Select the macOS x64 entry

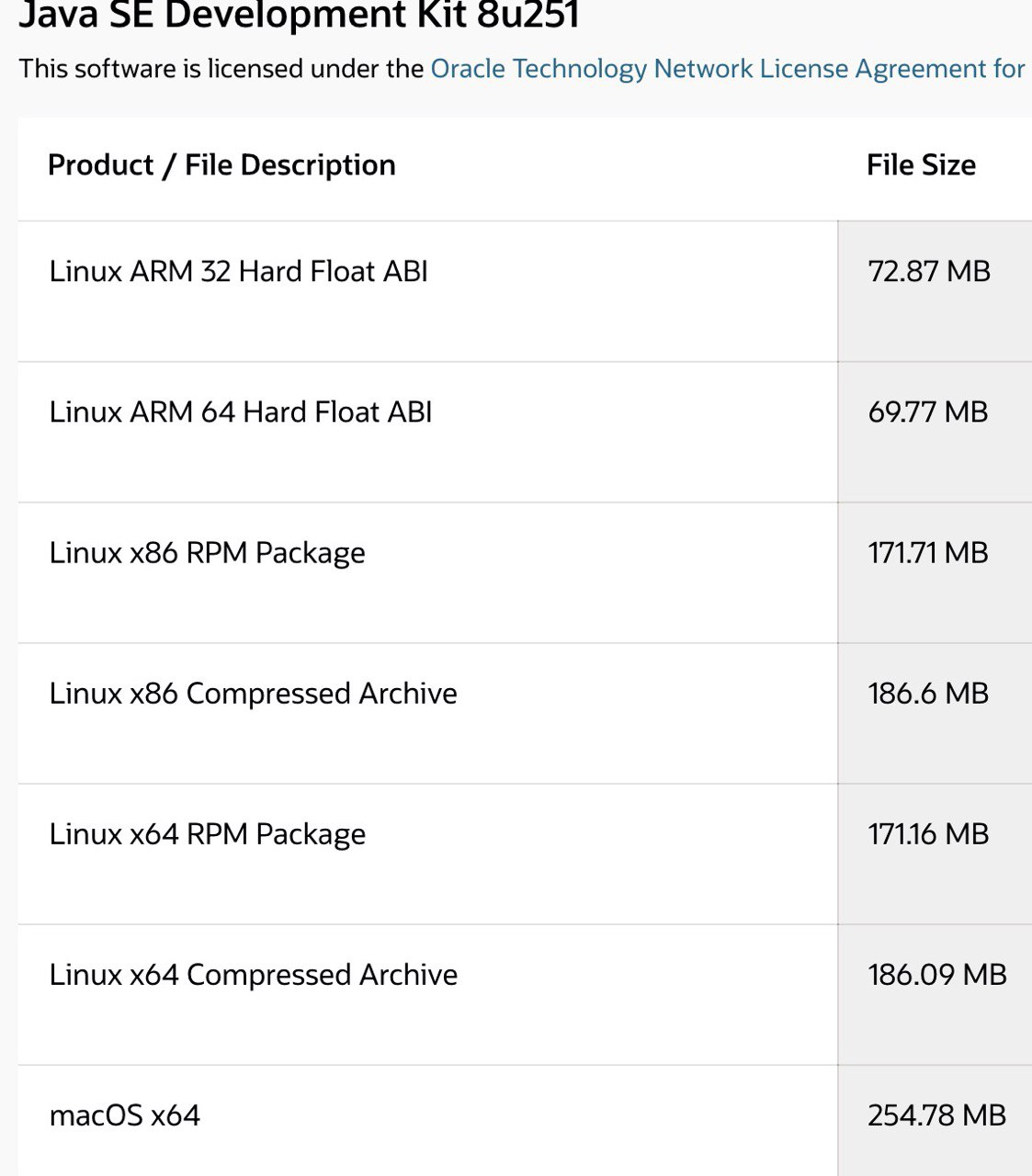(x=125, y=1115)
